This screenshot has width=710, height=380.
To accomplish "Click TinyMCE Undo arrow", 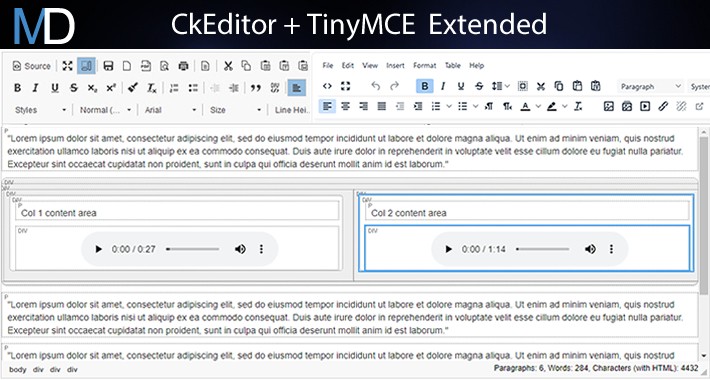I will [376, 86].
